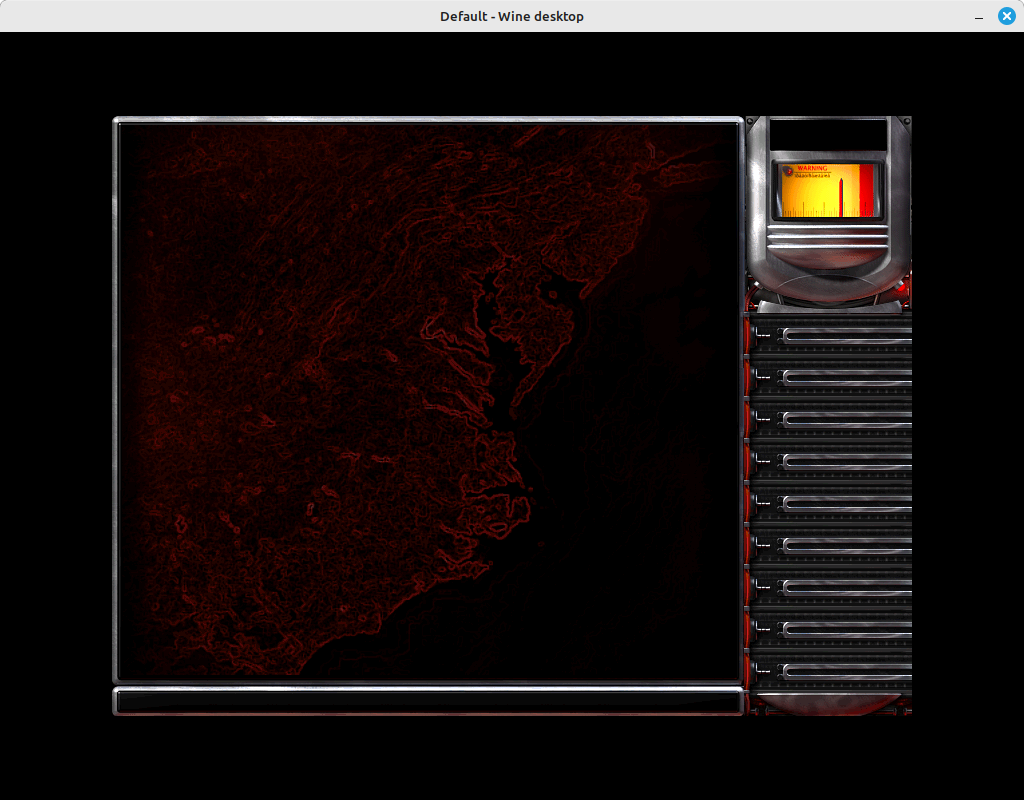Minimize the Wine desktop window
This screenshot has height=800, width=1024.
tap(978, 16)
